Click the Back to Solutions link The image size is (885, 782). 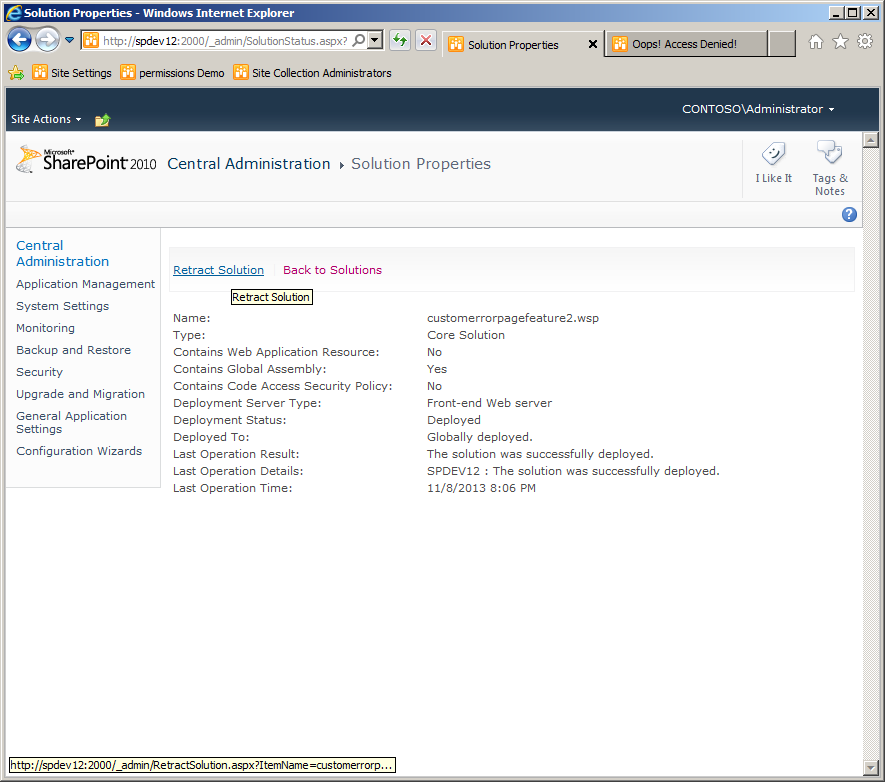[332, 270]
